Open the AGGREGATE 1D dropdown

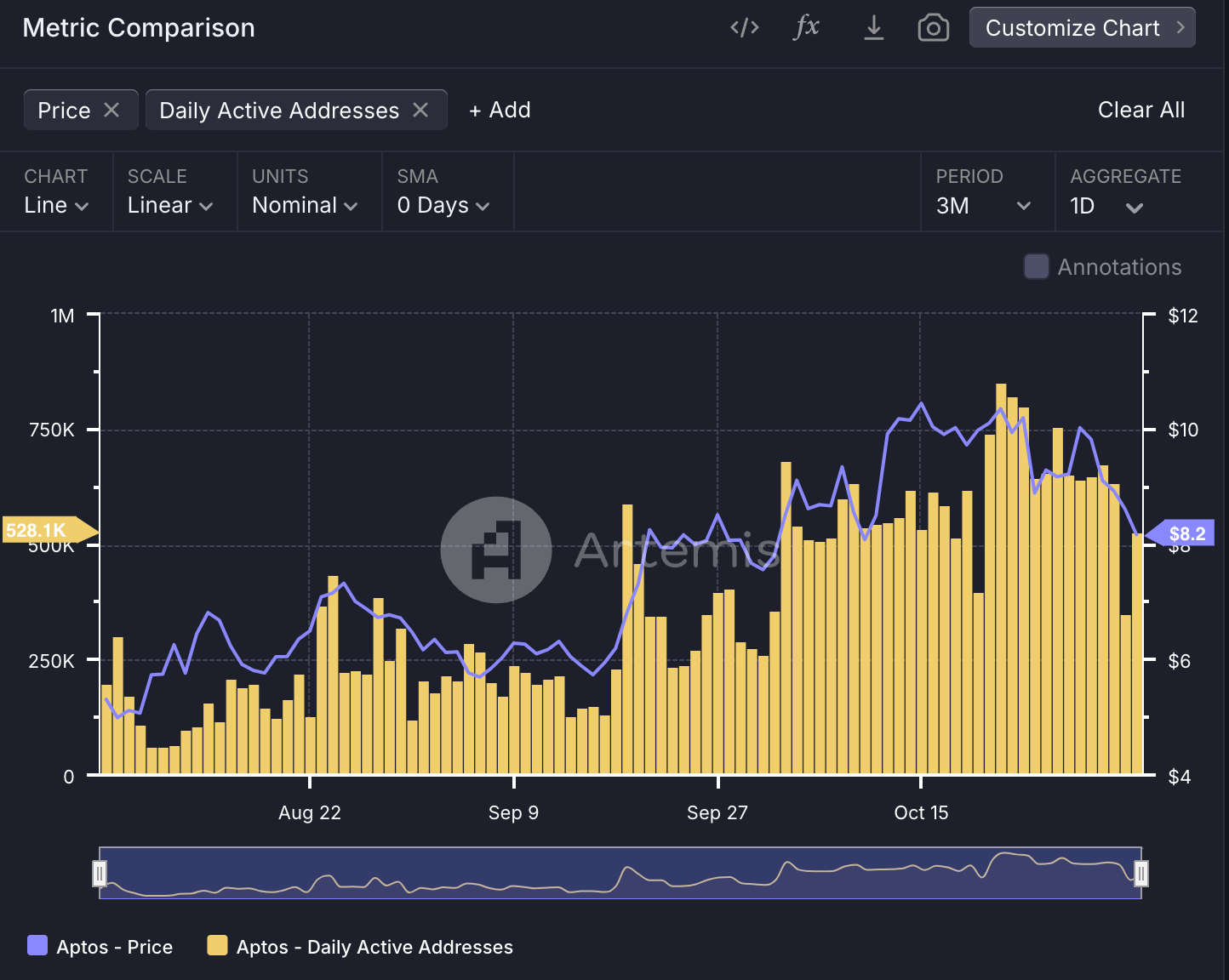point(1107,205)
